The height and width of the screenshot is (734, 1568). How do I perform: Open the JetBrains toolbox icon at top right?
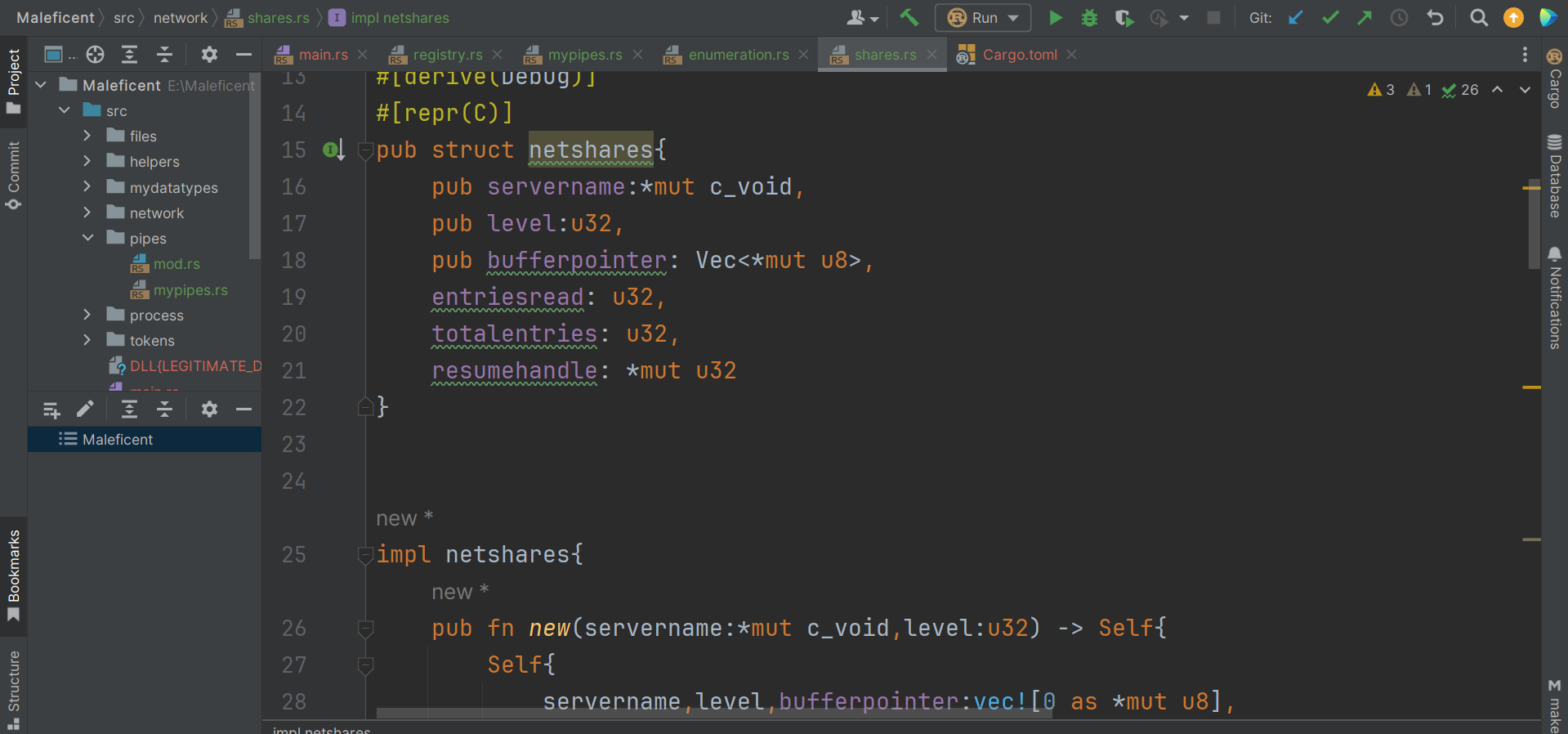point(1548,17)
